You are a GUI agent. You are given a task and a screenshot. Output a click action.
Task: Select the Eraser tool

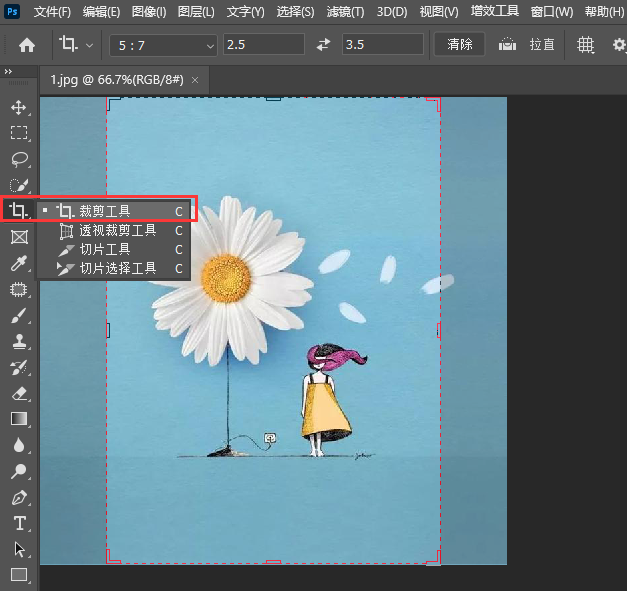coord(19,393)
